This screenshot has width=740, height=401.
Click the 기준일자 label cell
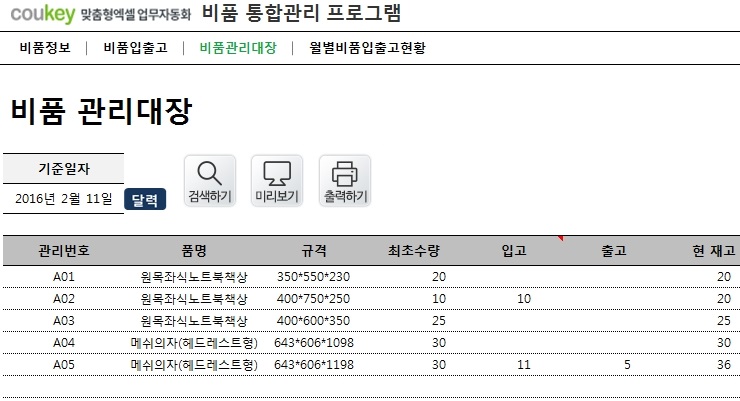tap(64, 168)
